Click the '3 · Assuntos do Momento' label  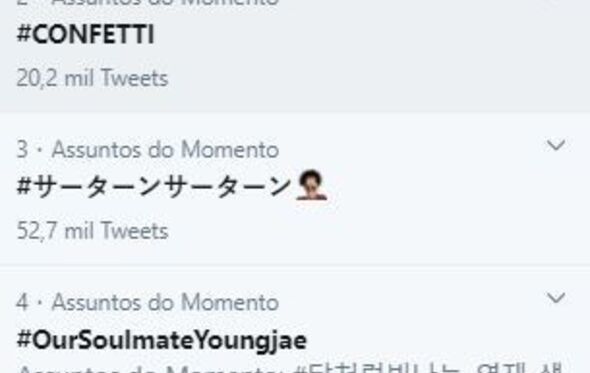coord(148,150)
